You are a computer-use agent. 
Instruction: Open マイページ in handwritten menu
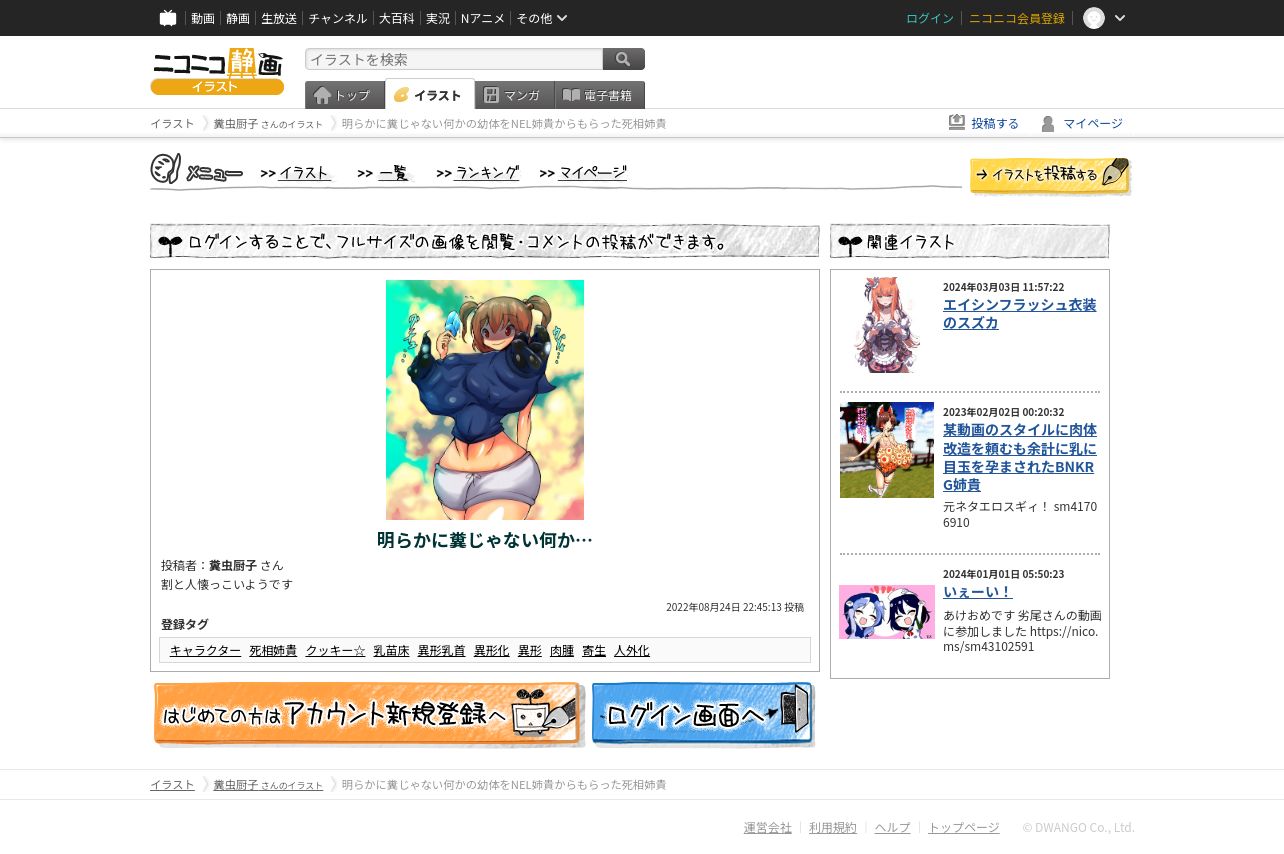(x=592, y=173)
